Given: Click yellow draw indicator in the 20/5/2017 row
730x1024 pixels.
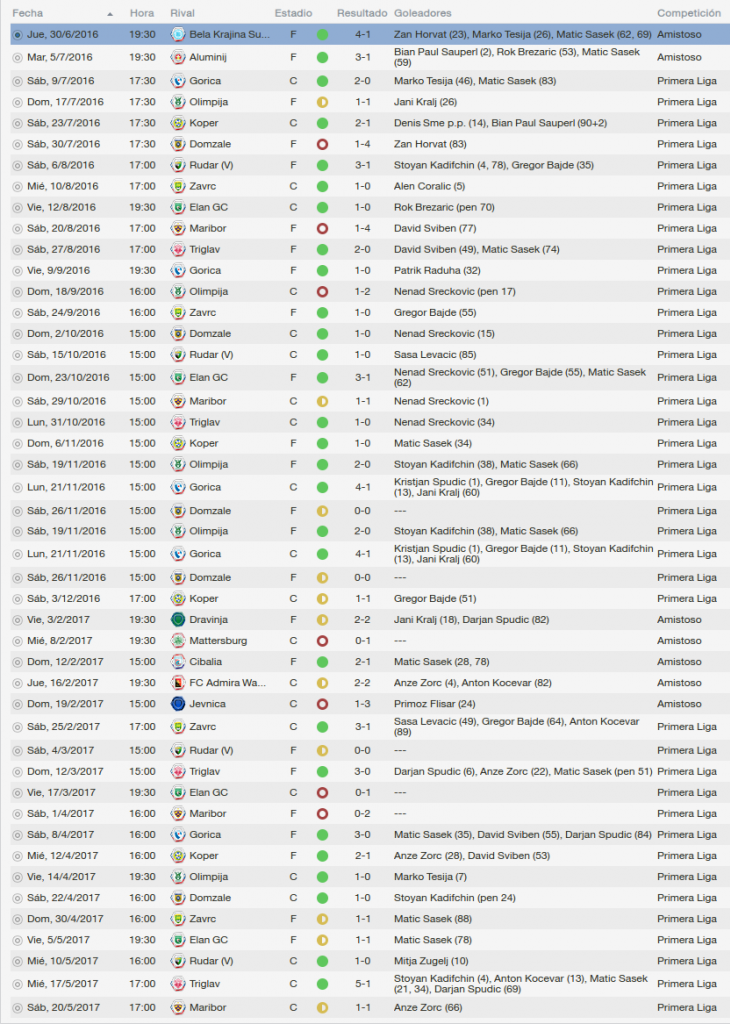Looking at the screenshot, I should click(322, 1008).
